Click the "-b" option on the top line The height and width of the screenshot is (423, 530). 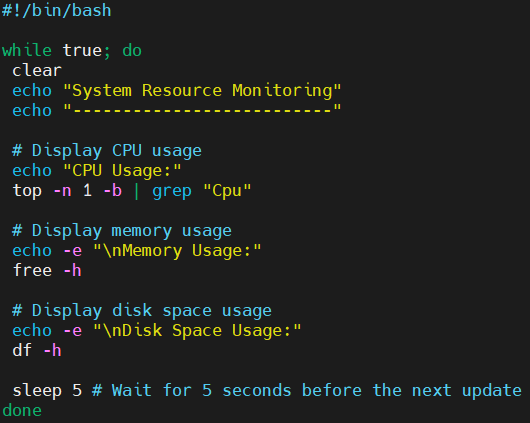pyautogui.click(x=113, y=190)
